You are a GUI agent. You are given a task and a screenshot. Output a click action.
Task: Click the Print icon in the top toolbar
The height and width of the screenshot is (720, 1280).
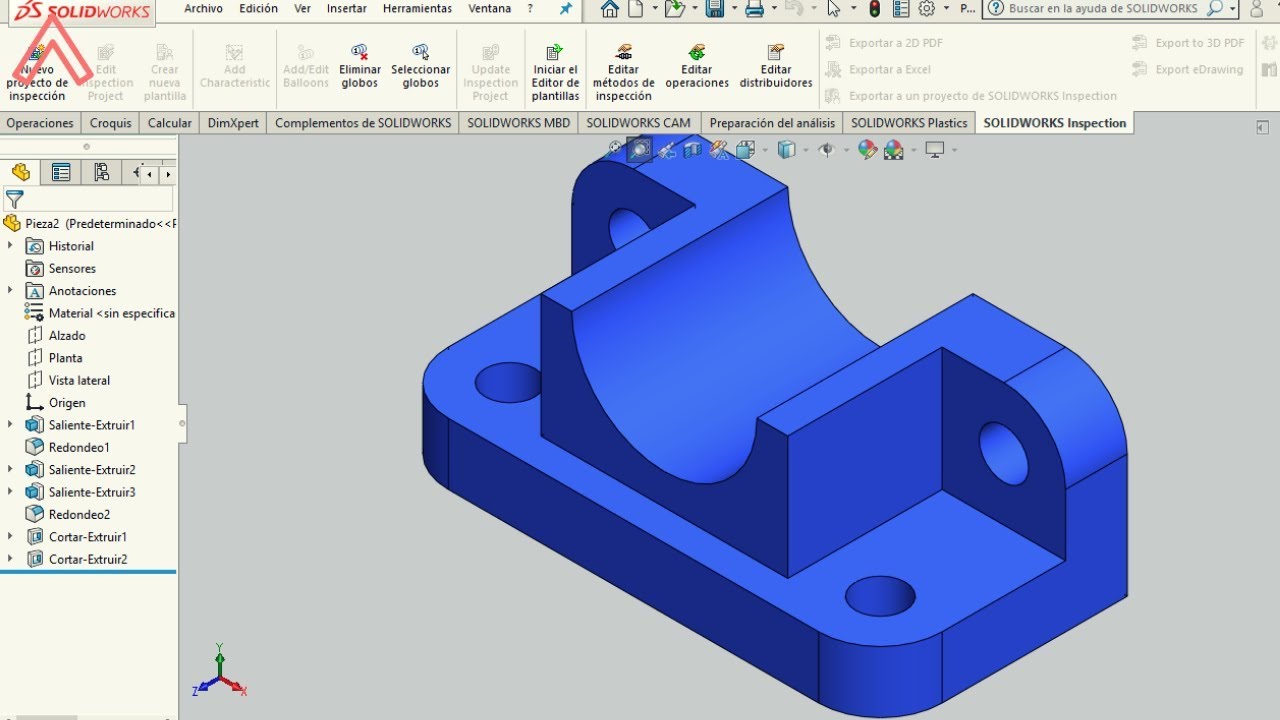coord(755,9)
